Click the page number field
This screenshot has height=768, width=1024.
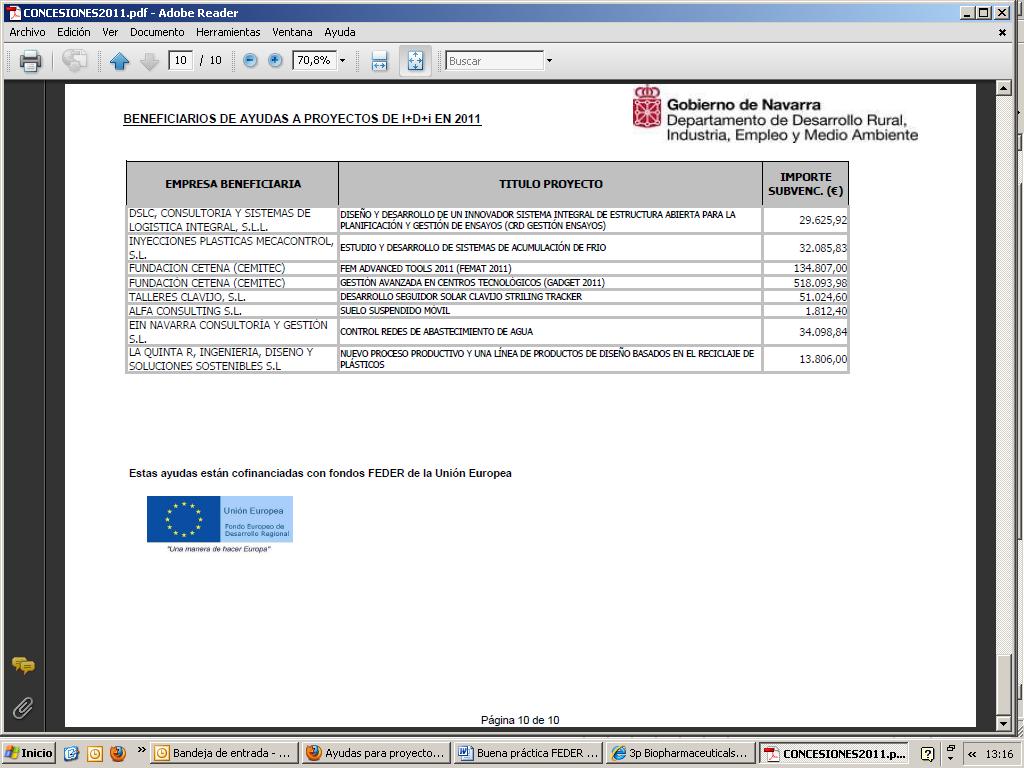[x=180, y=61]
